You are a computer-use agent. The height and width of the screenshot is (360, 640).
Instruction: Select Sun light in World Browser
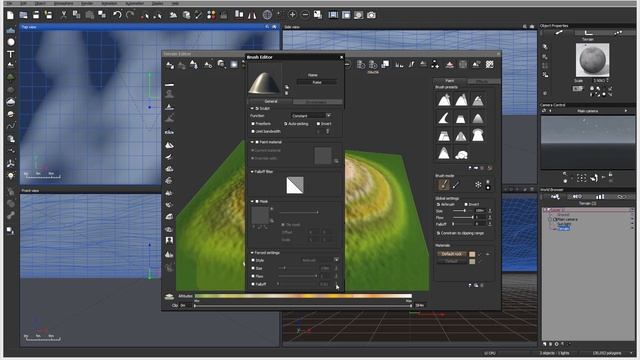[564, 224]
